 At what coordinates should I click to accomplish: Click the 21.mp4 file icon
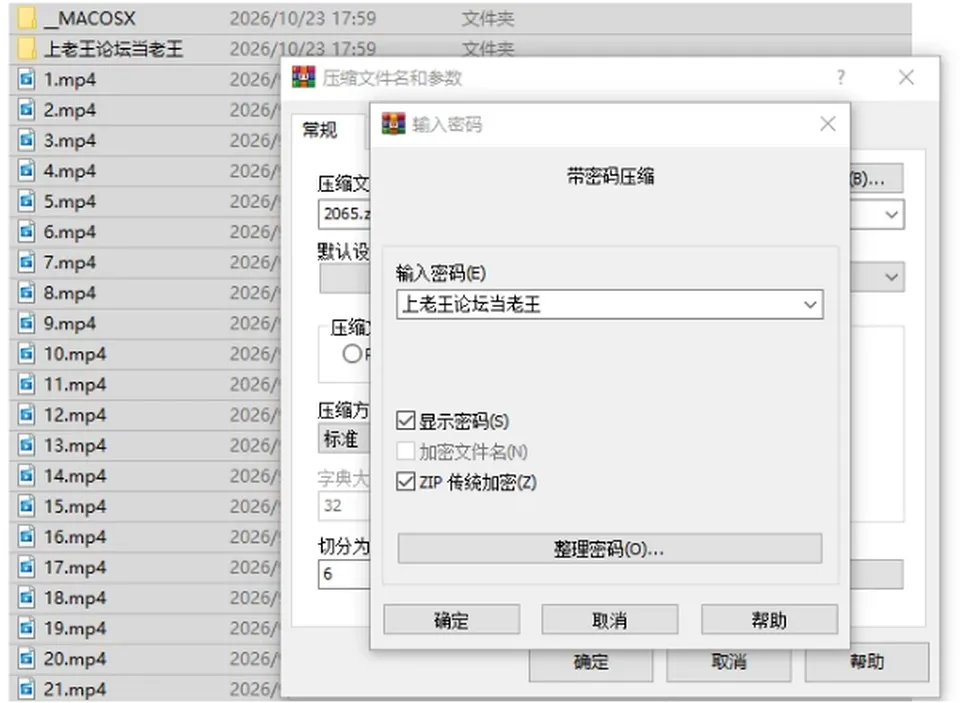pos(26,689)
